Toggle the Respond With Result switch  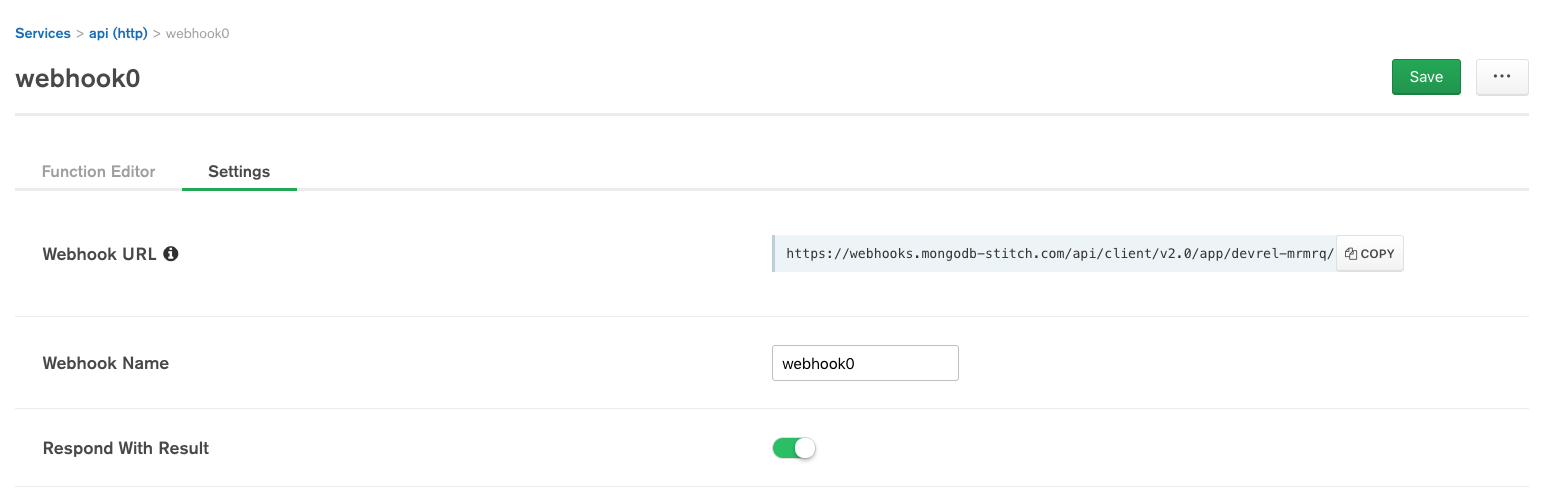tap(794, 448)
